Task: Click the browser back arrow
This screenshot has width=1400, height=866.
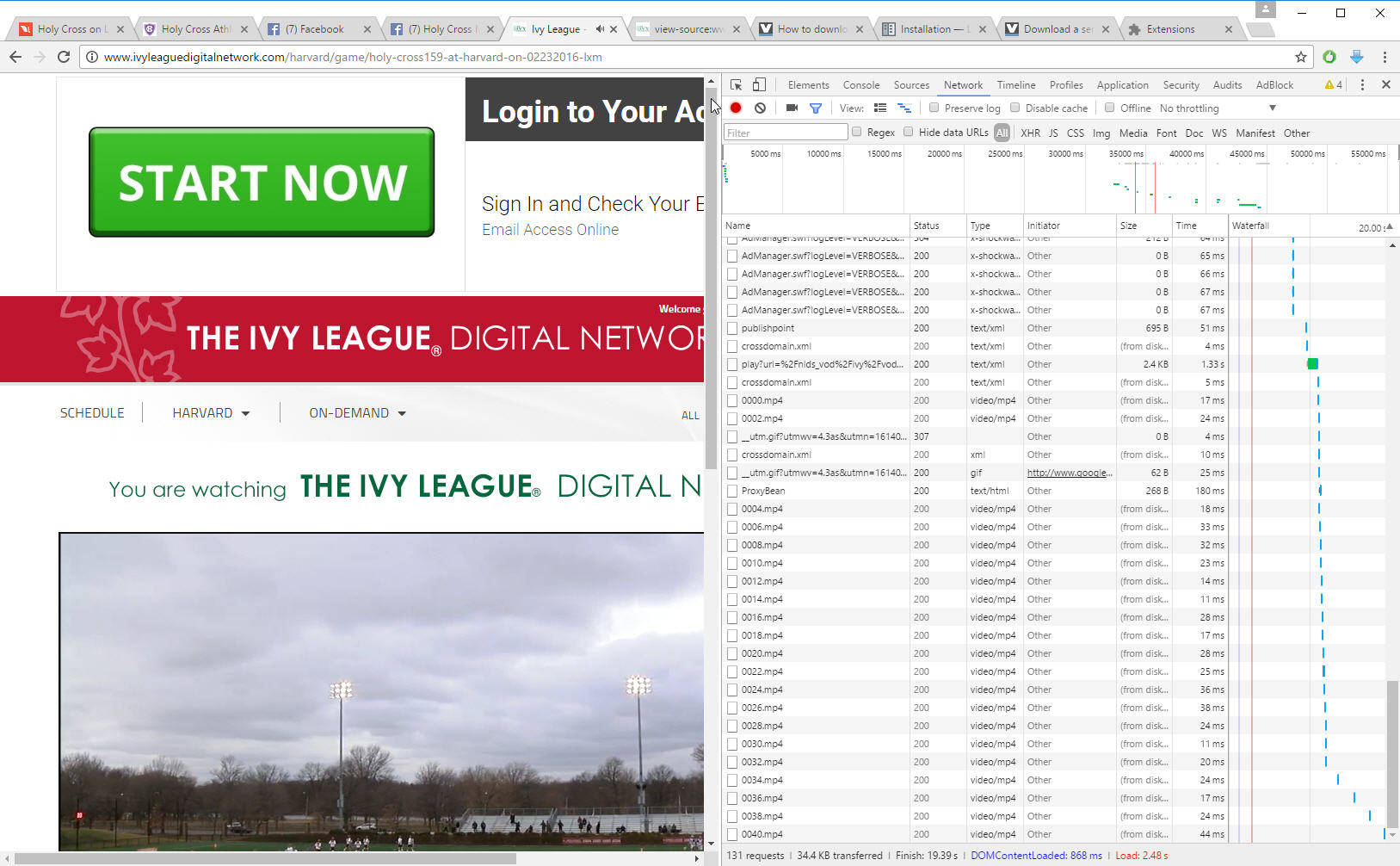Action: pyautogui.click(x=15, y=57)
